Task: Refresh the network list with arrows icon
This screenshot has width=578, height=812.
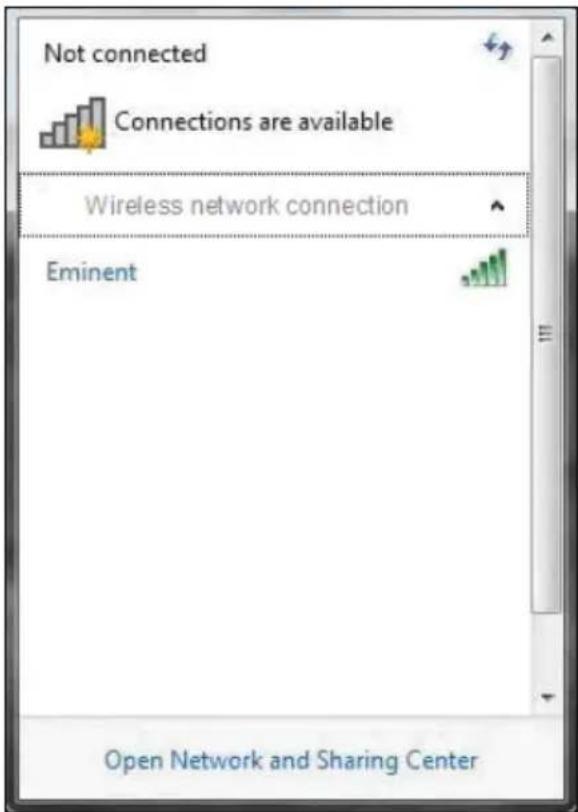Action: click(x=498, y=47)
